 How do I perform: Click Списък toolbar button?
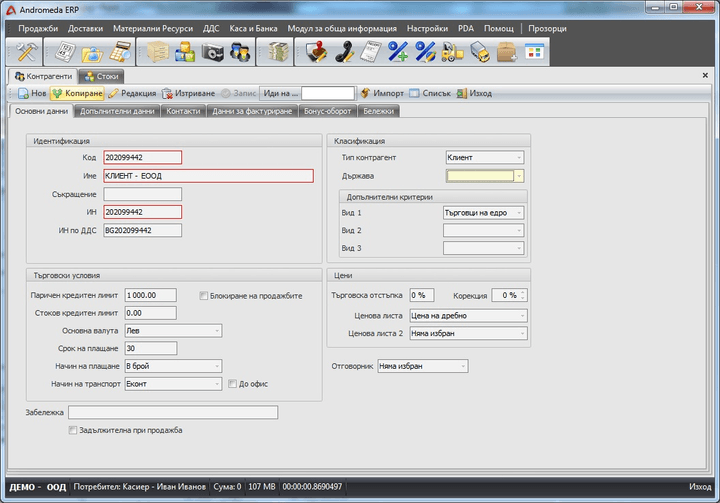point(430,93)
